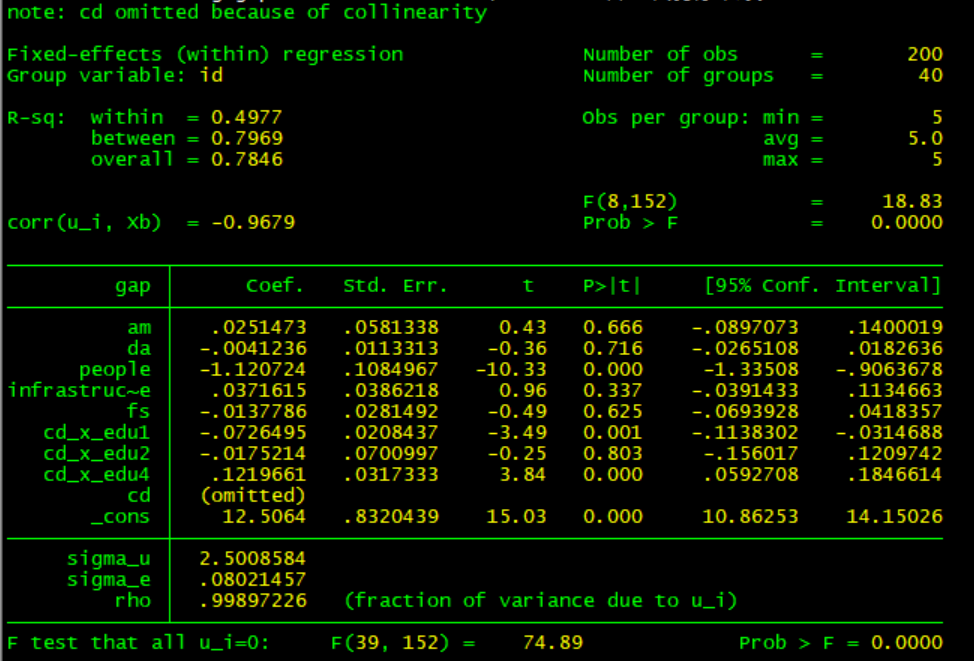The height and width of the screenshot is (661, 974).
Task: Click constant upper bound 14.15026
Action: (894, 517)
